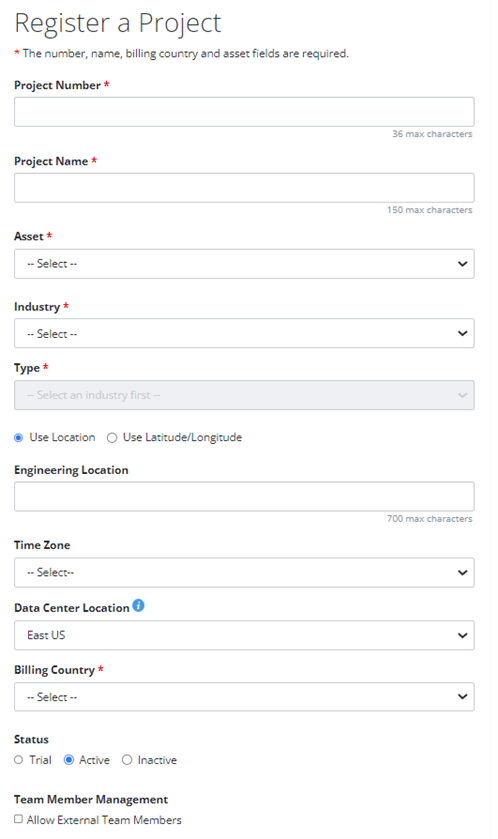Click the Data Center Location info icon
This screenshot has height=839, width=498.
[138, 605]
